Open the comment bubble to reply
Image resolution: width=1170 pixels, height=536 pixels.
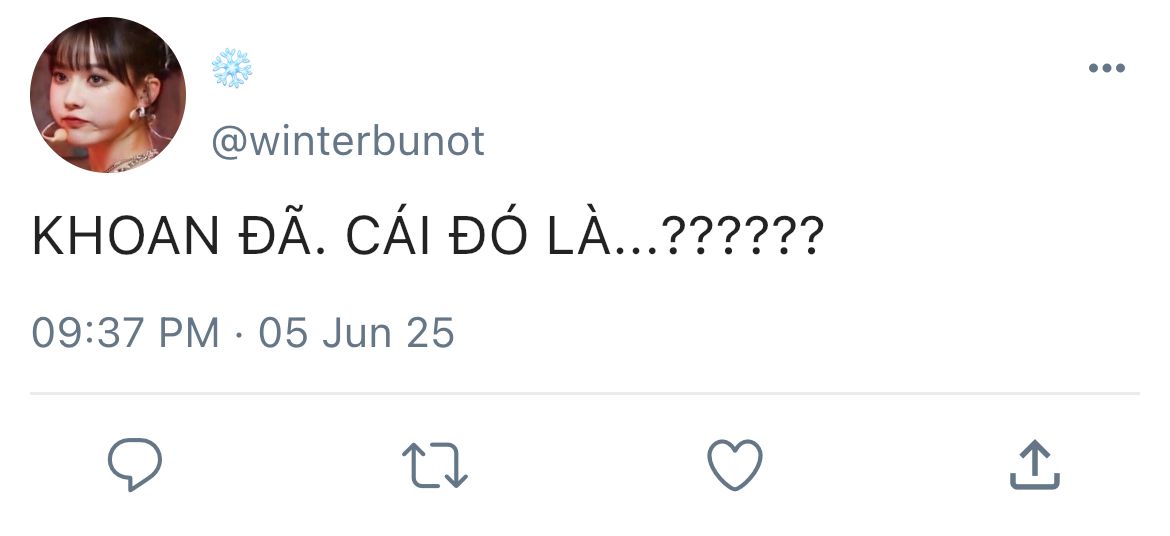point(135,464)
